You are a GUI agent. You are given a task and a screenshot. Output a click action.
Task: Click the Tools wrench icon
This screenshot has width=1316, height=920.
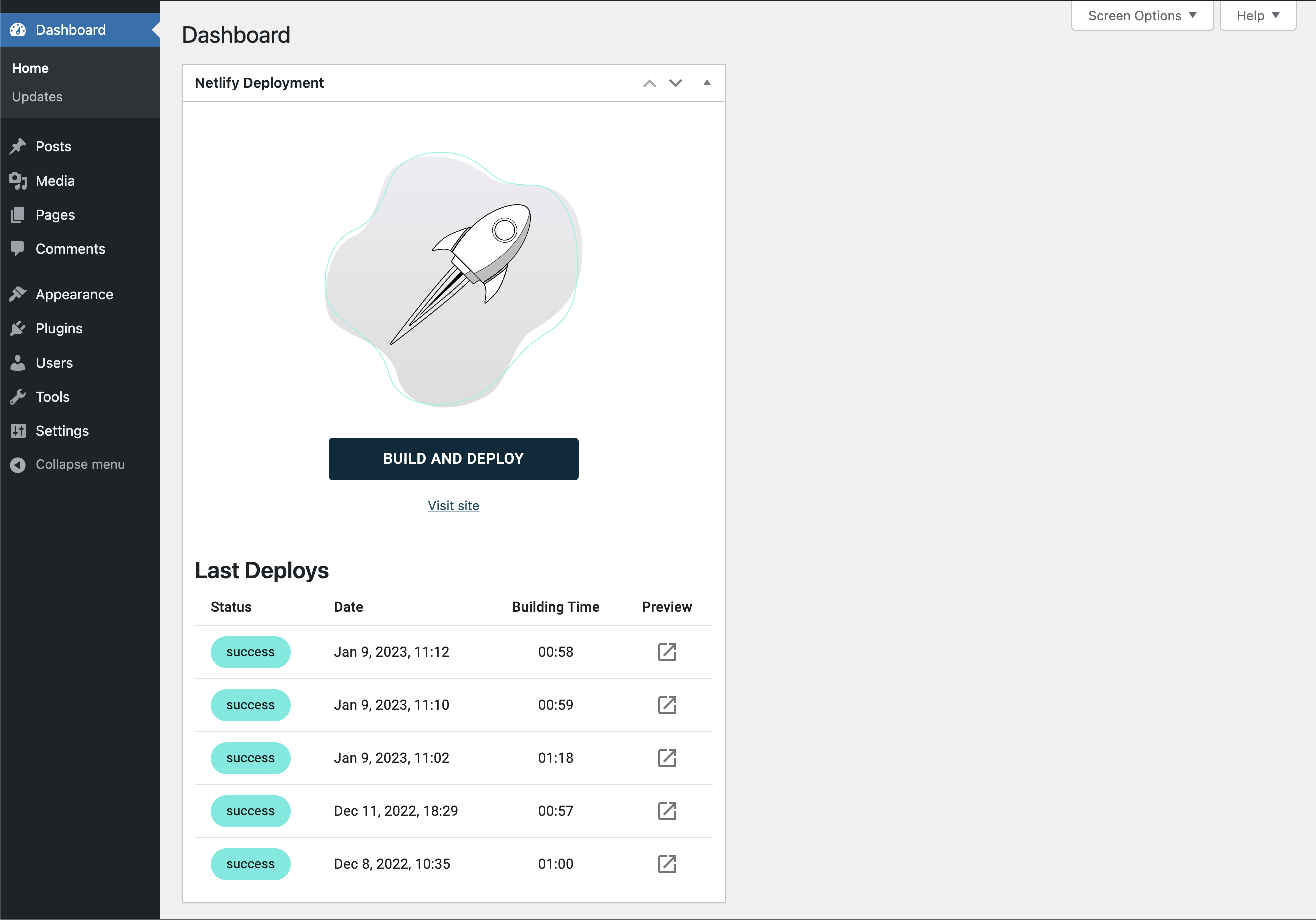coord(18,396)
